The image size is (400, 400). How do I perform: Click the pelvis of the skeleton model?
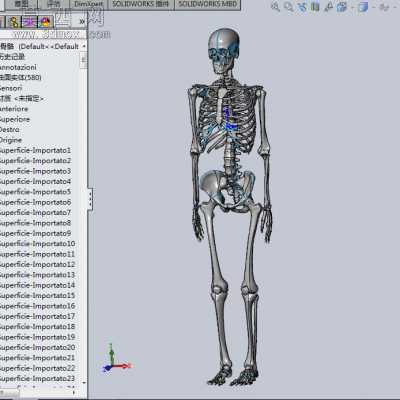(x=228, y=191)
